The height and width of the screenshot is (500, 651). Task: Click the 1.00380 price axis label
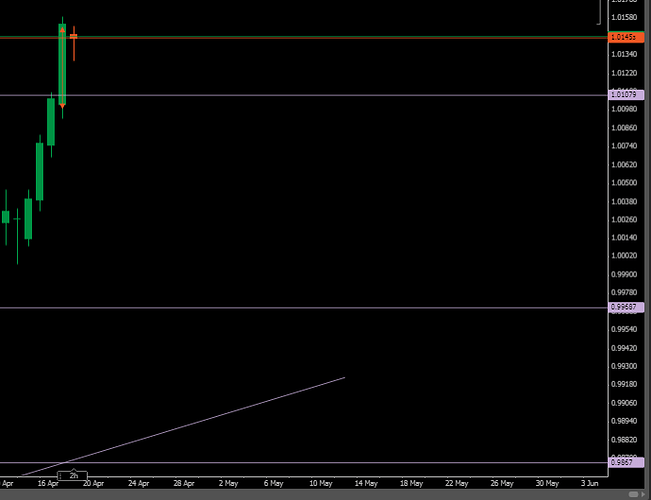[624, 201]
